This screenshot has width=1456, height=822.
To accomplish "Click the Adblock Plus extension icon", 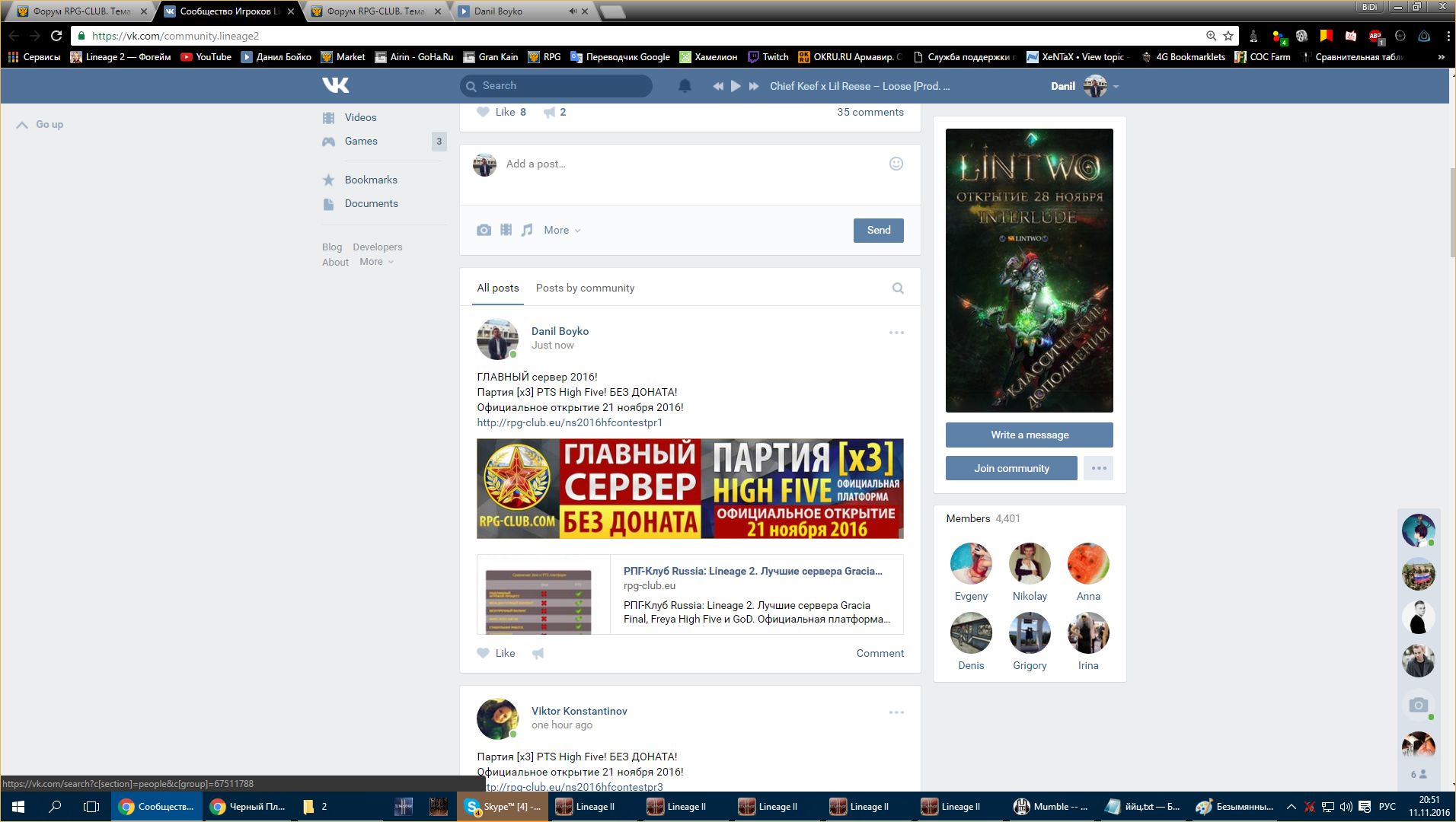I will coord(1375,36).
